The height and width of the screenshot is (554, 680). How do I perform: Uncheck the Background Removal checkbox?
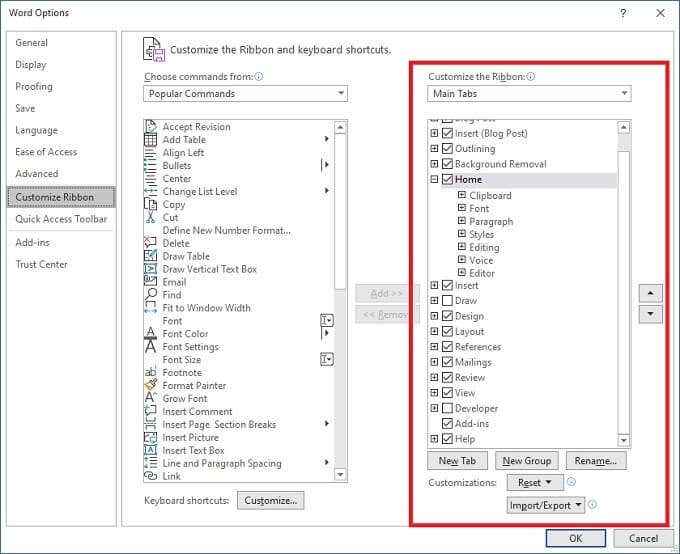pyautogui.click(x=447, y=164)
